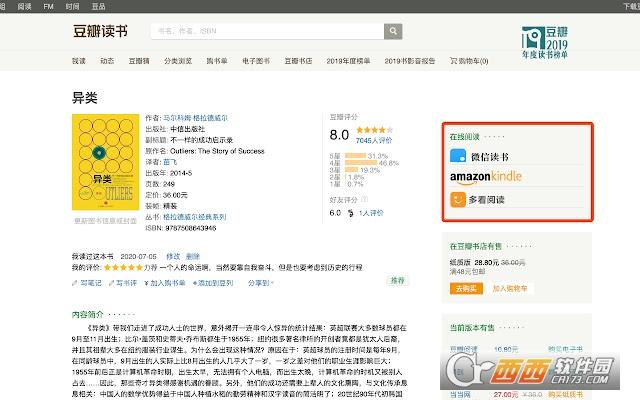Click the 推荐 button
This screenshot has width=640, height=400.
point(398,280)
